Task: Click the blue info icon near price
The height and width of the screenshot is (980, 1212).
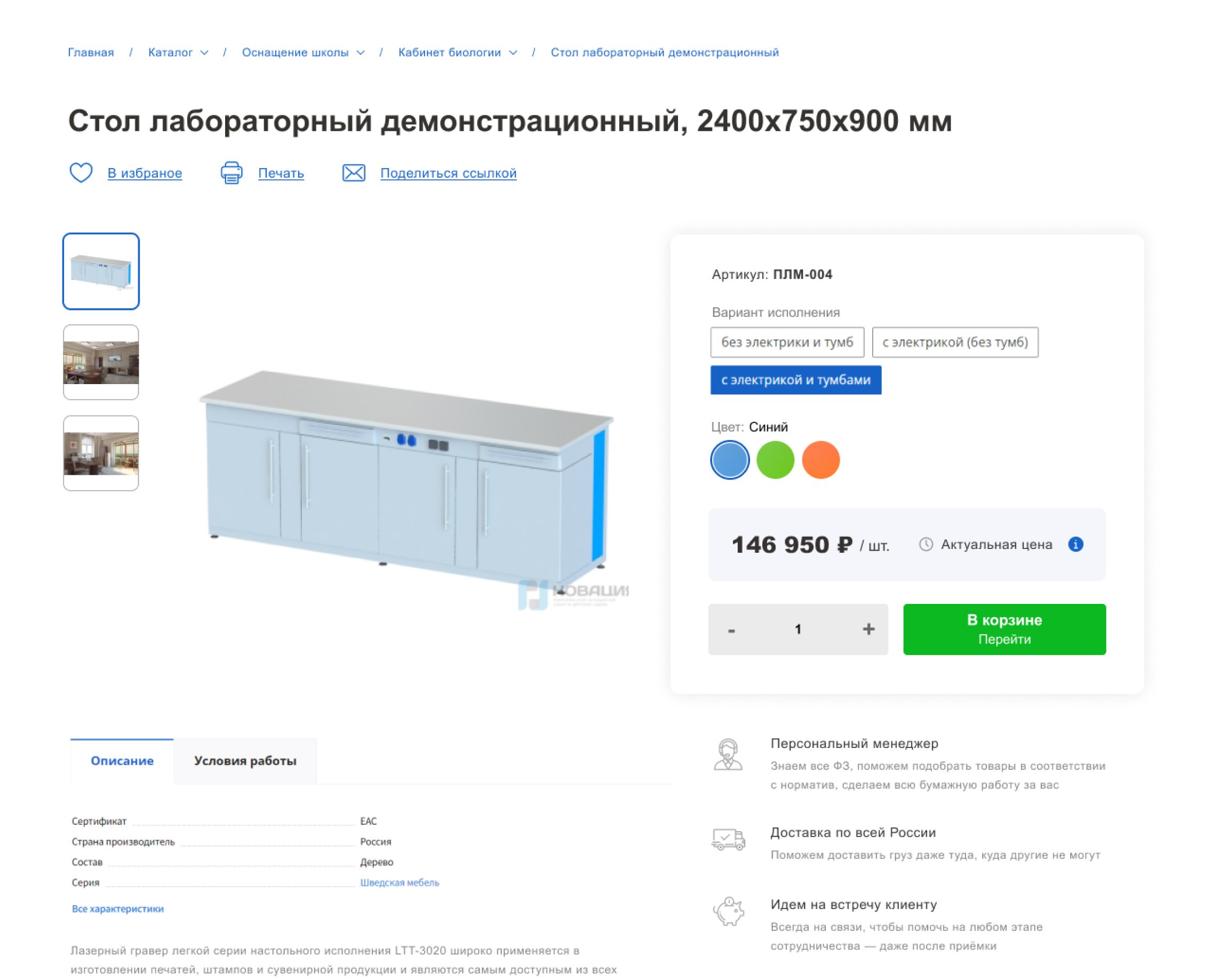Action: pos(1076,544)
